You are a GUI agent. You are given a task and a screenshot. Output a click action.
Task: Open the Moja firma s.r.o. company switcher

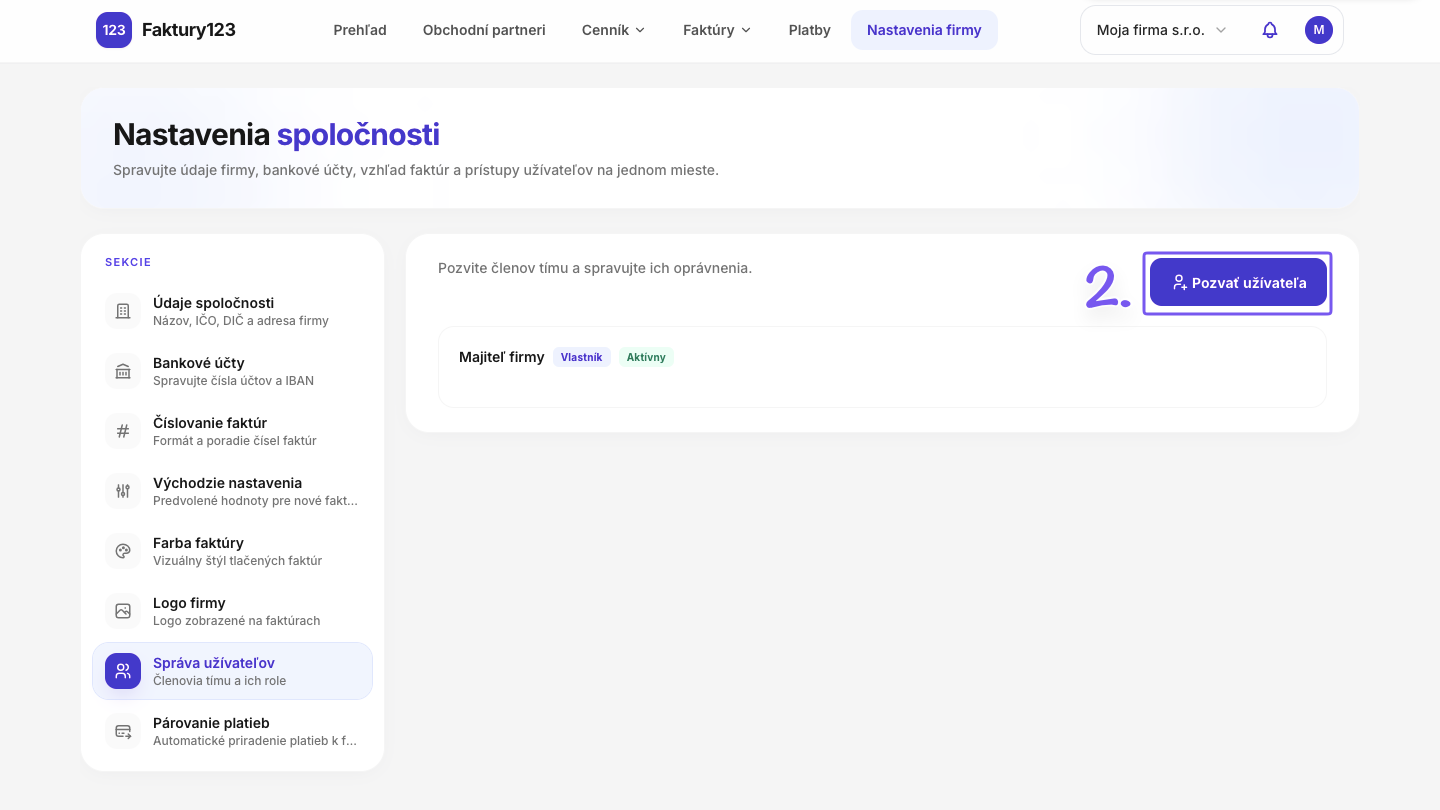click(x=1161, y=30)
